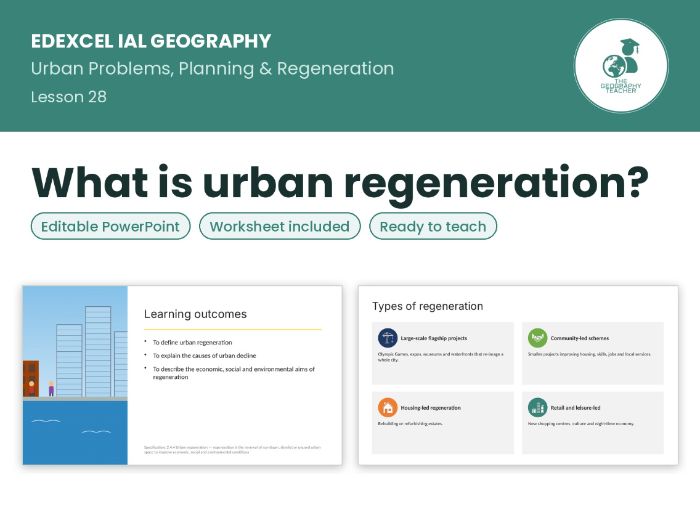Click the Editable PowerPoint pill
The width and height of the screenshot is (700, 525).
111,226
